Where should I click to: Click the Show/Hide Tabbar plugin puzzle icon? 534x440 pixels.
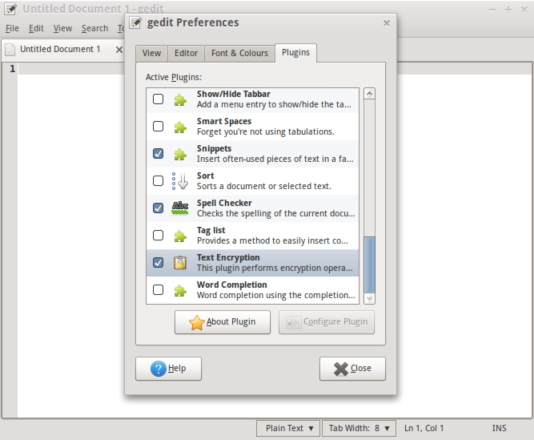point(180,100)
